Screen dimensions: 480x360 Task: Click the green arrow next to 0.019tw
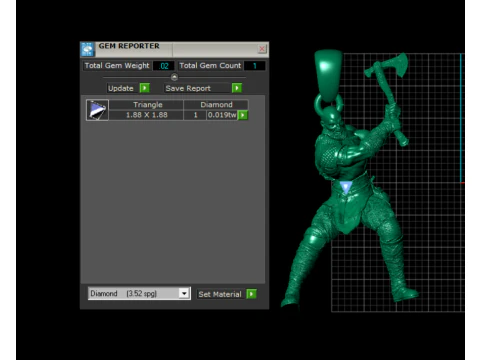pos(243,115)
